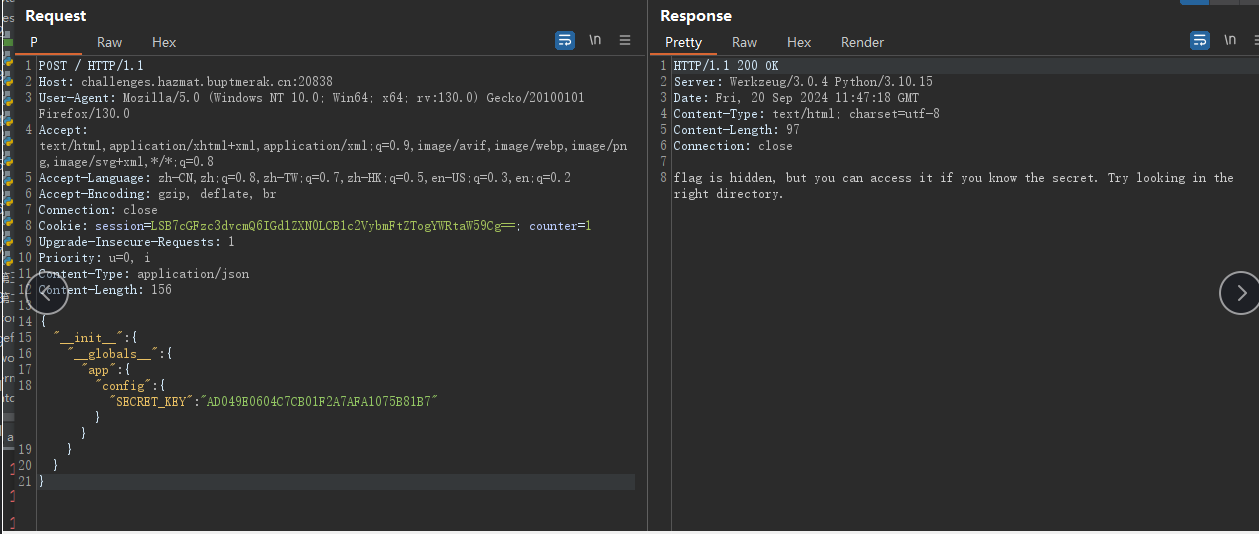Switch to the Request Raw tab
Viewport: 1259px width, 534px height.
tap(110, 42)
